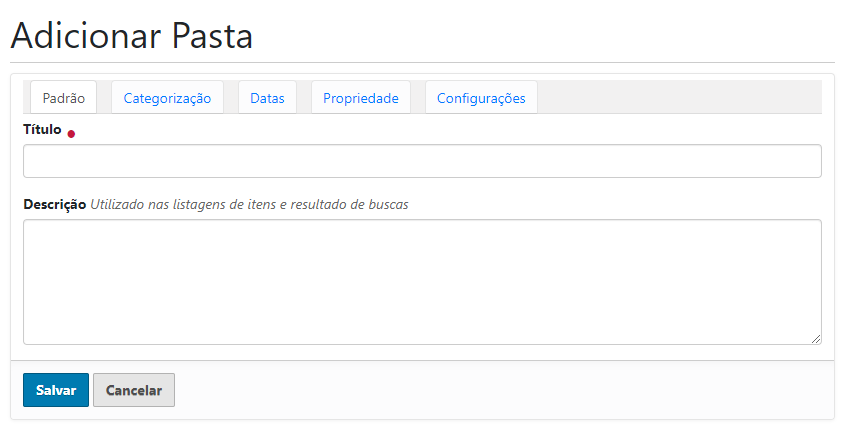Open the Datas tab

tap(267, 98)
